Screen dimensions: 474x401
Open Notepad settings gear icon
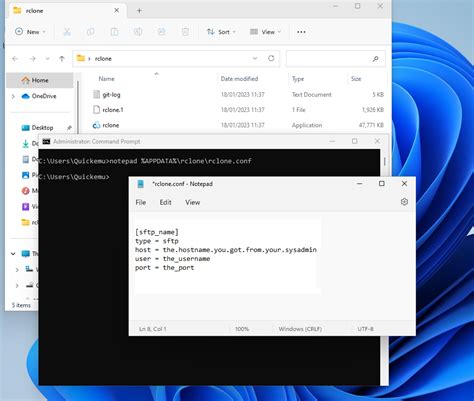tap(404, 202)
